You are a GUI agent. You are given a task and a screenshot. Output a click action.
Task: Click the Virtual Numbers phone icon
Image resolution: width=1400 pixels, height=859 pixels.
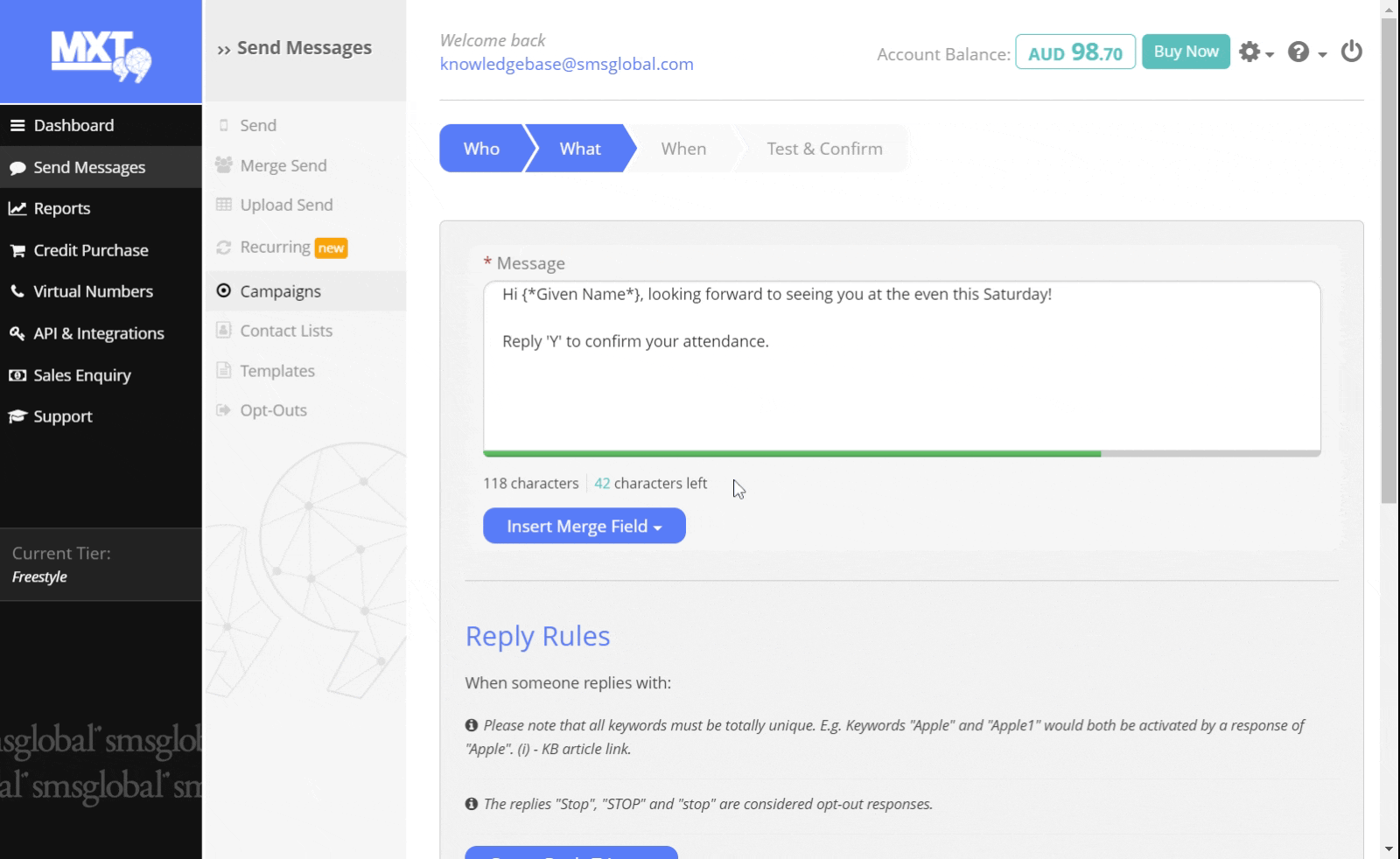click(x=17, y=291)
